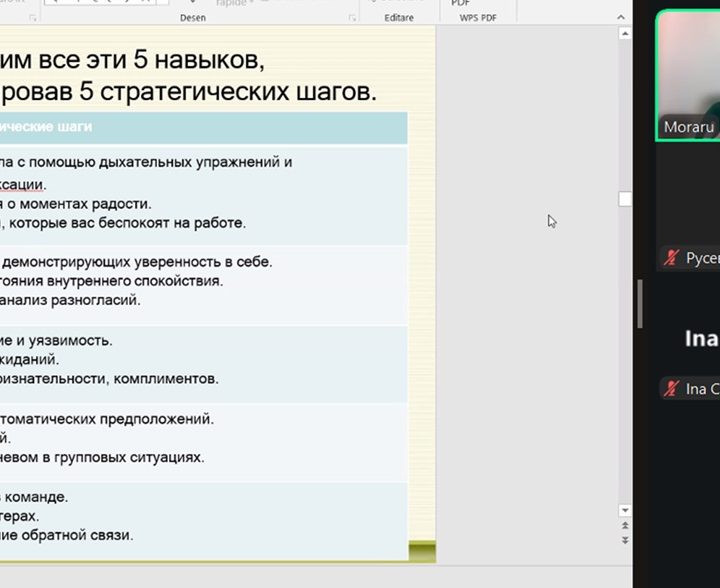Go to next slide using double-down arrow
This screenshot has height=588, width=720.
coord(625,540)
